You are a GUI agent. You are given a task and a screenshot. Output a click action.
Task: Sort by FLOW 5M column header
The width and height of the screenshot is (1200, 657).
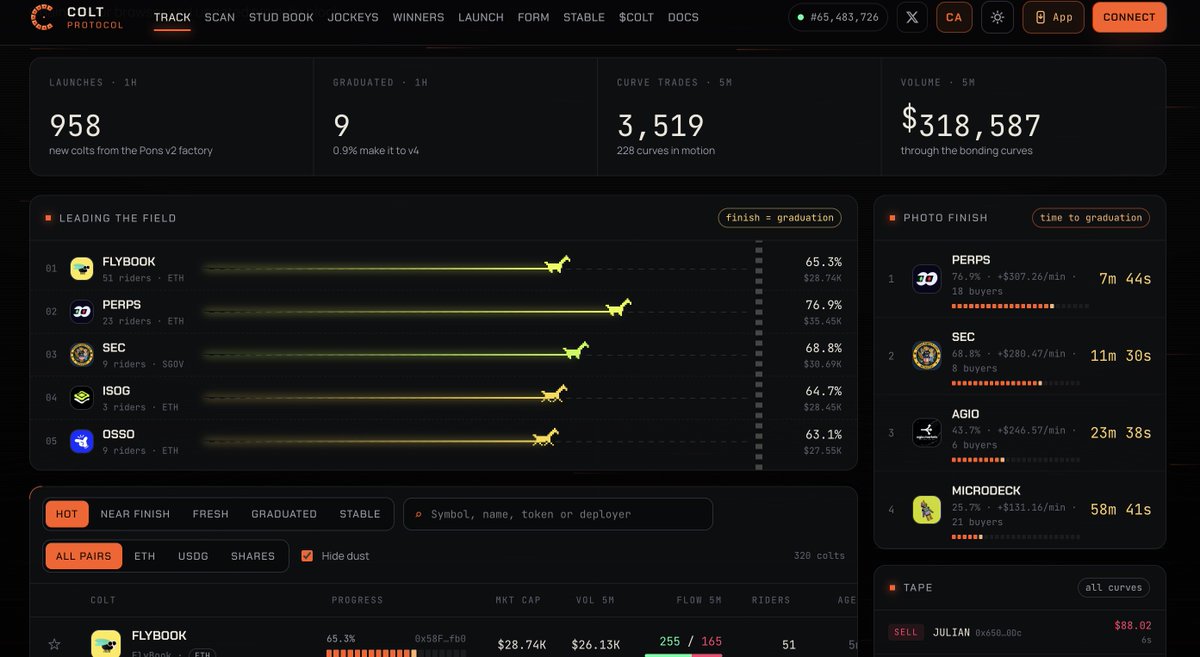(699, 600)
